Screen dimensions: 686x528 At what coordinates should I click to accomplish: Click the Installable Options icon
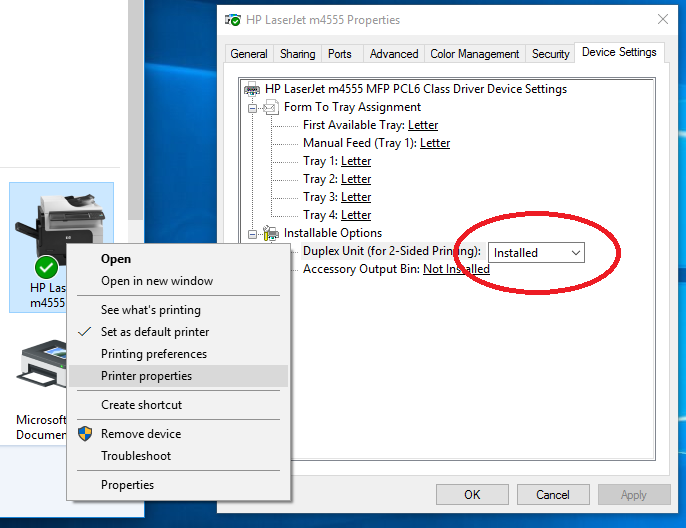pyautogui.click(x=271, y=233)
